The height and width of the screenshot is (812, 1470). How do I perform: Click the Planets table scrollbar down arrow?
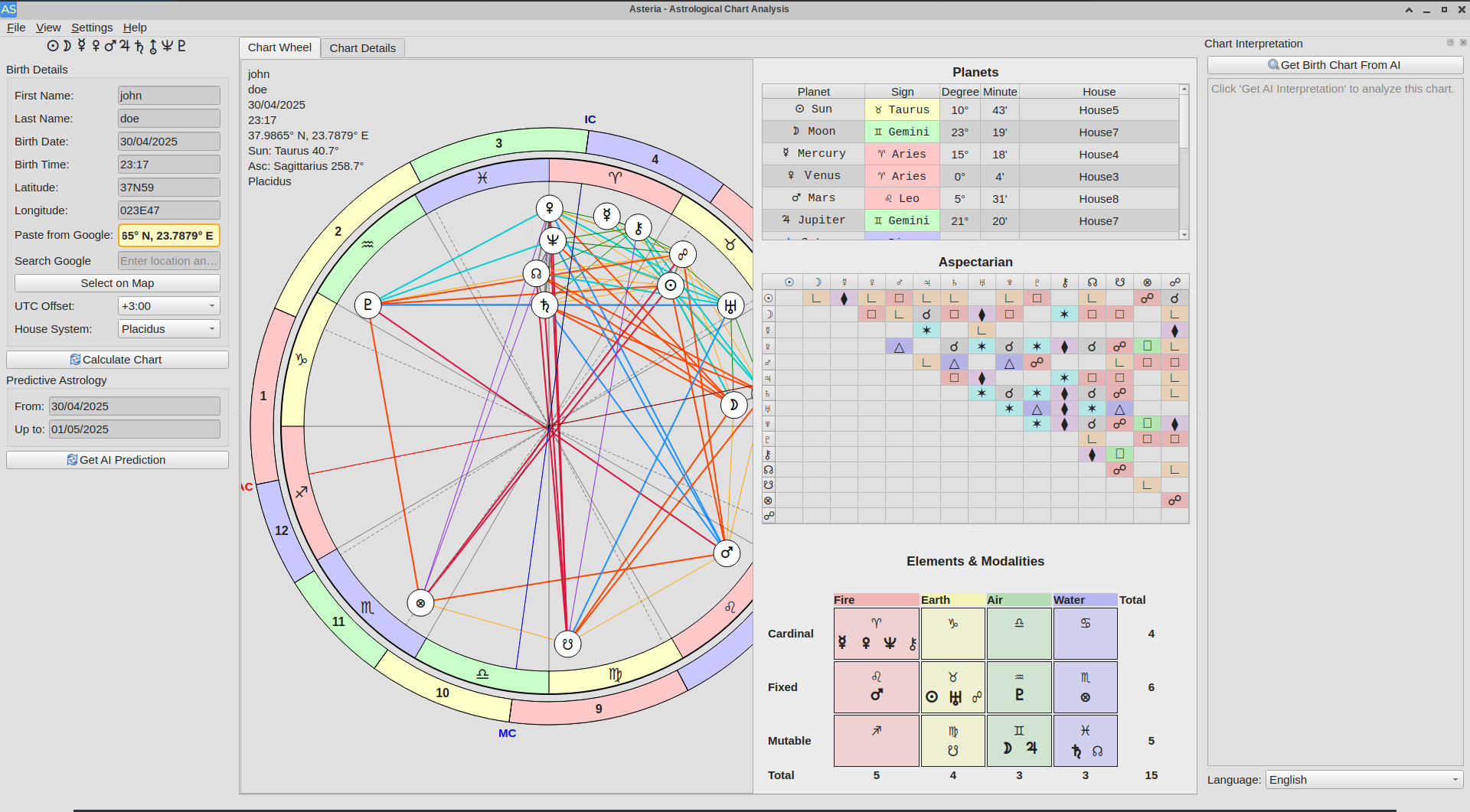(1184, 235)
